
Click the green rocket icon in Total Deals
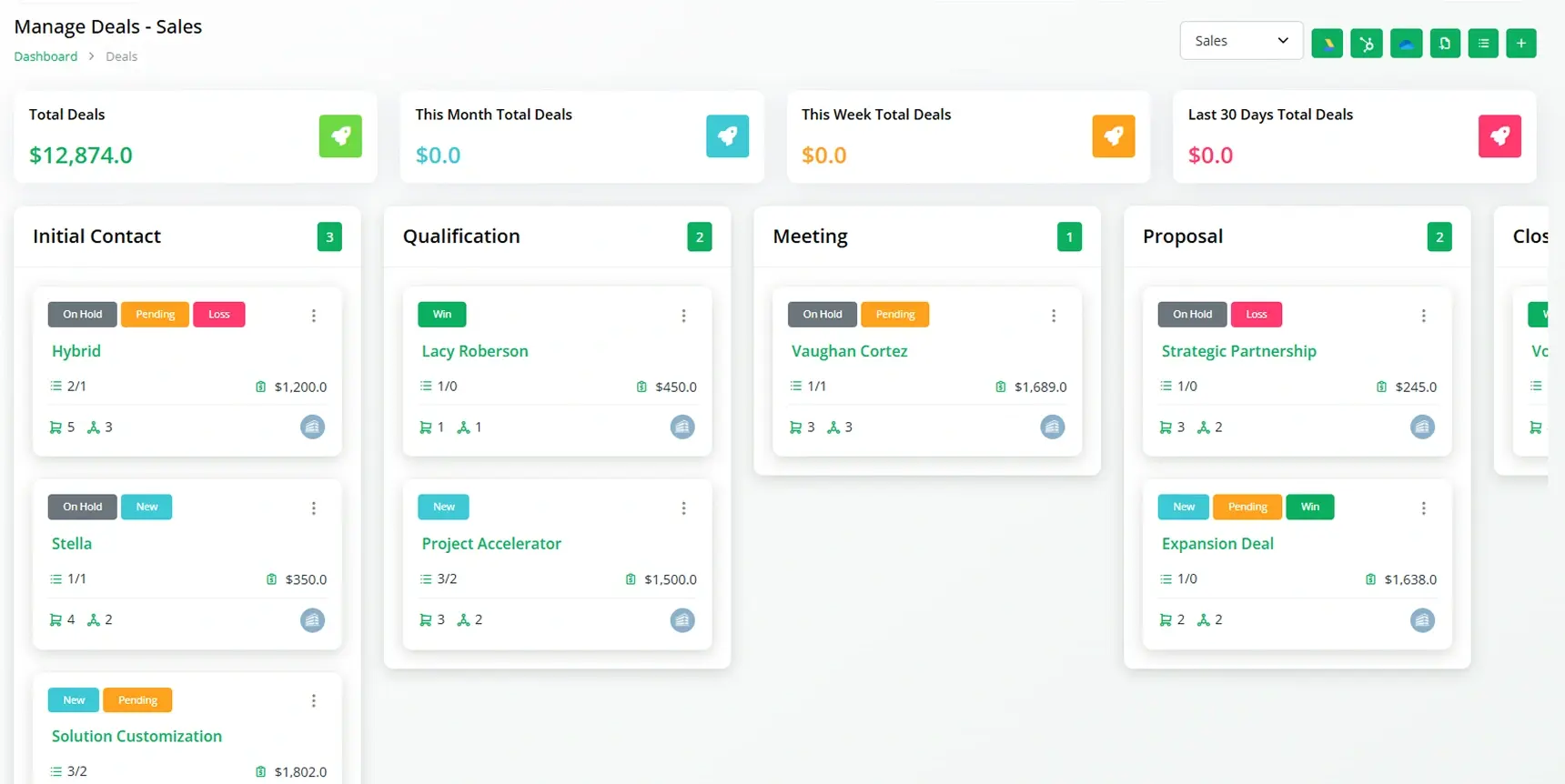point(340,136)
